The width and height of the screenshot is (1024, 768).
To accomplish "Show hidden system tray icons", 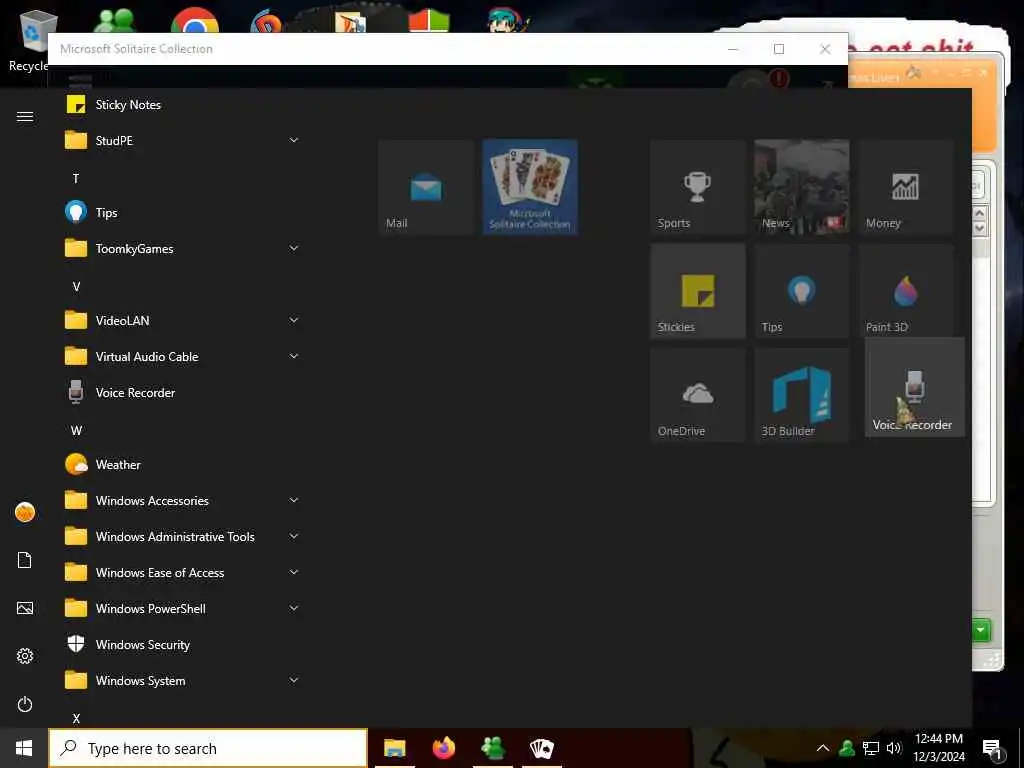I will tap(823, 748).
